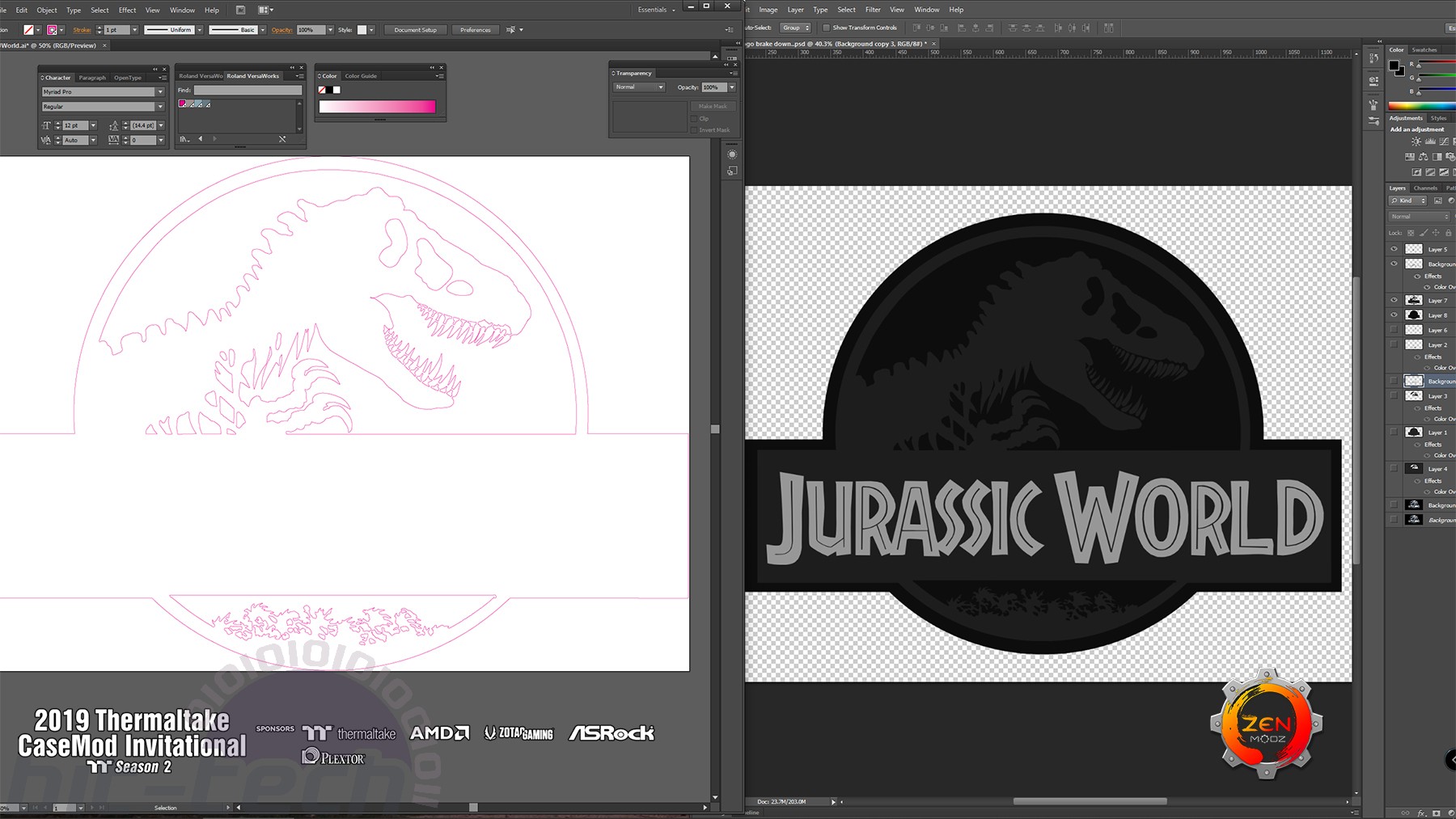Show Layer 2 via visibility box
This screenshot has height=819, width=1456.
coord(1394,344)
